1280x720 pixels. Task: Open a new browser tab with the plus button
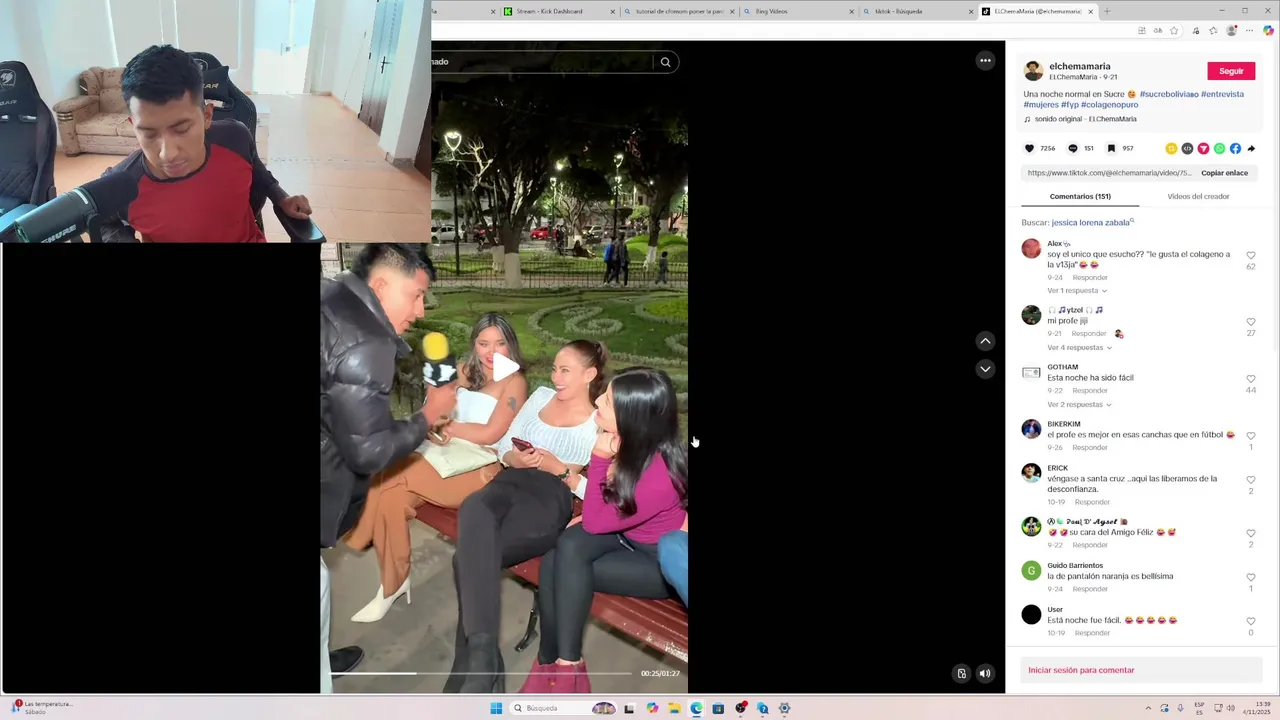pyautogui.click(x=1107, y=11)
